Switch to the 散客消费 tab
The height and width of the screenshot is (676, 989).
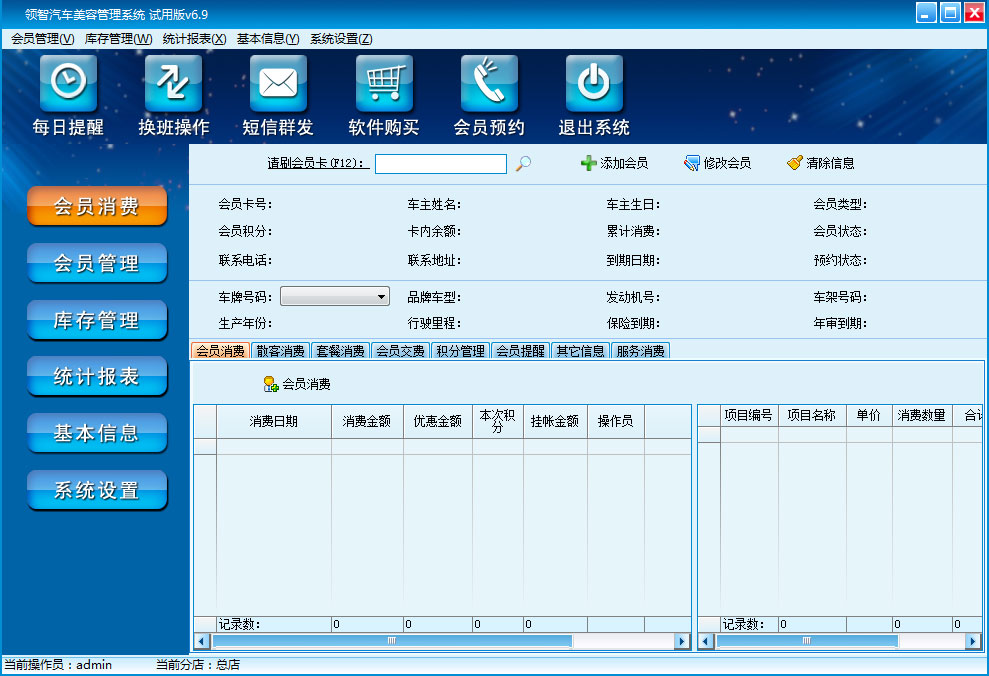tap(280, 351)
